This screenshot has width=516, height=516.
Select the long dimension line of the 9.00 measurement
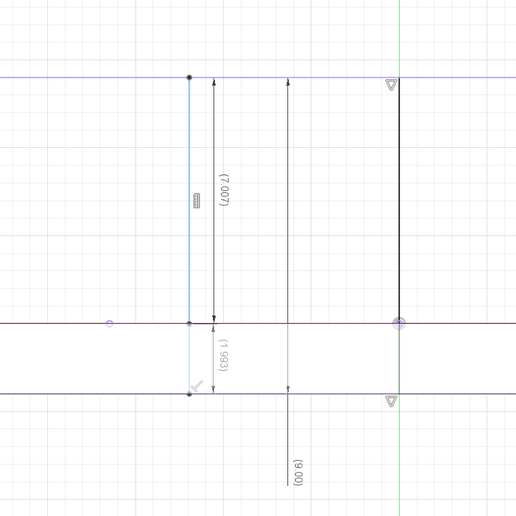click(288, 282)
